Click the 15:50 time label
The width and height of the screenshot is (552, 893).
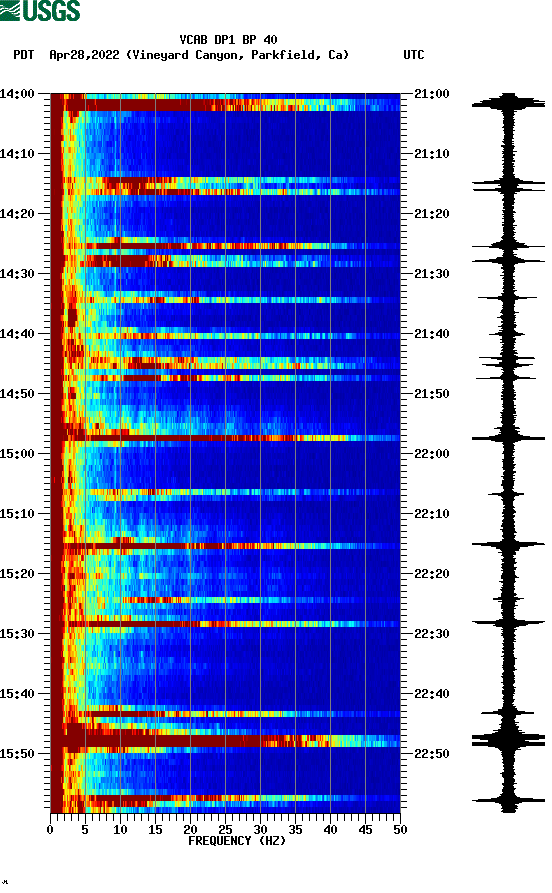pos(17,753)
